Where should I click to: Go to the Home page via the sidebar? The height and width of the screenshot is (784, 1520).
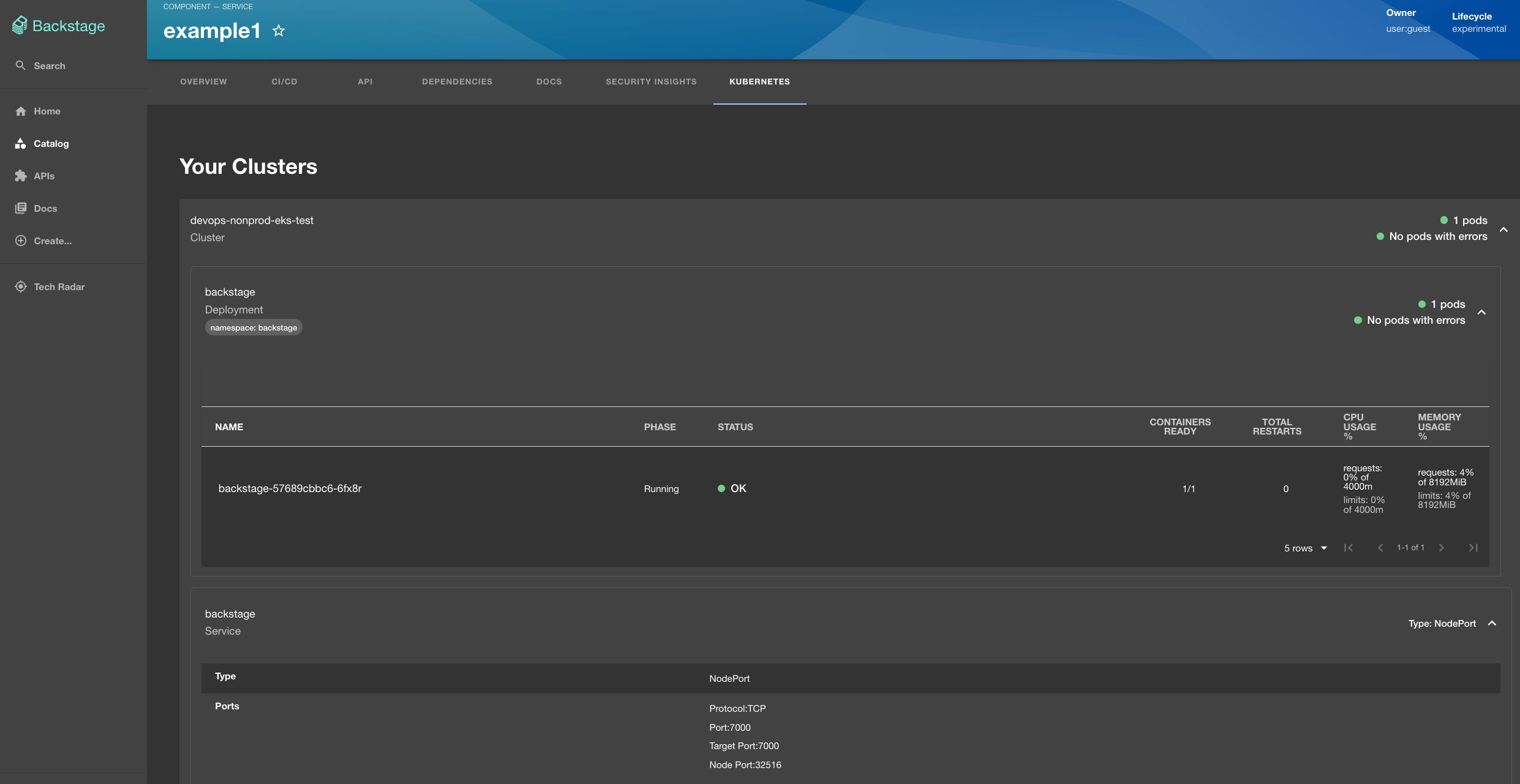(x=47, y=111)
